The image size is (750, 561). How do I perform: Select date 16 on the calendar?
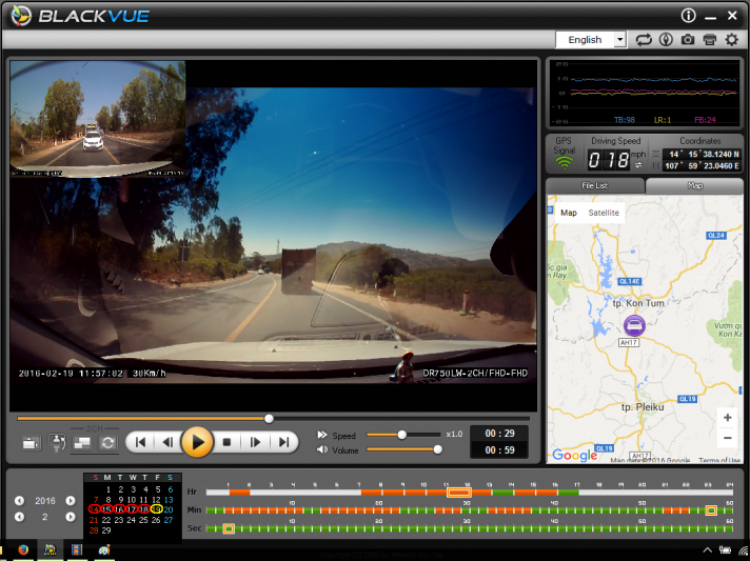pyautogui.click(x=120, y=509)
